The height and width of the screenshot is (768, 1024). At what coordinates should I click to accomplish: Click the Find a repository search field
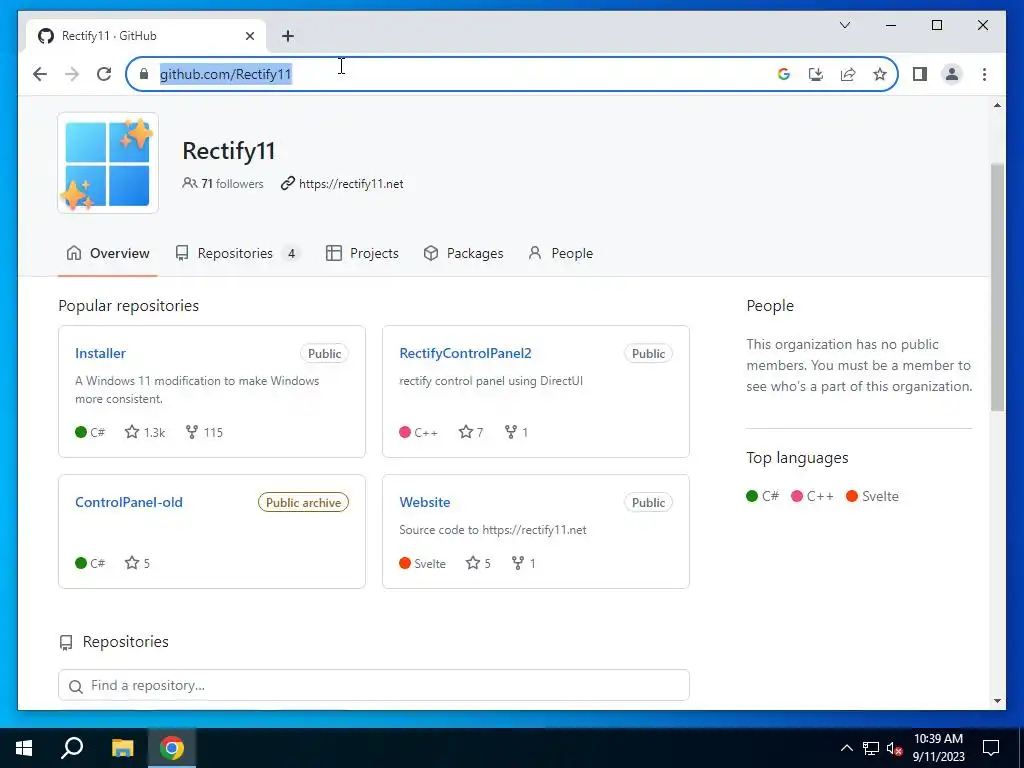[374, 685]
